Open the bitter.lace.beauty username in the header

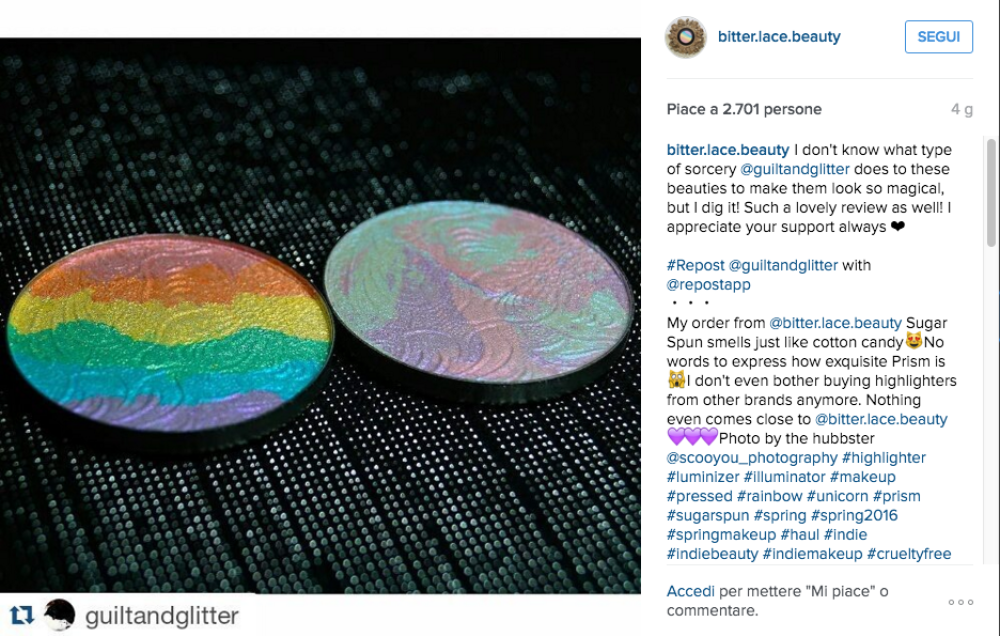(779, 37)
